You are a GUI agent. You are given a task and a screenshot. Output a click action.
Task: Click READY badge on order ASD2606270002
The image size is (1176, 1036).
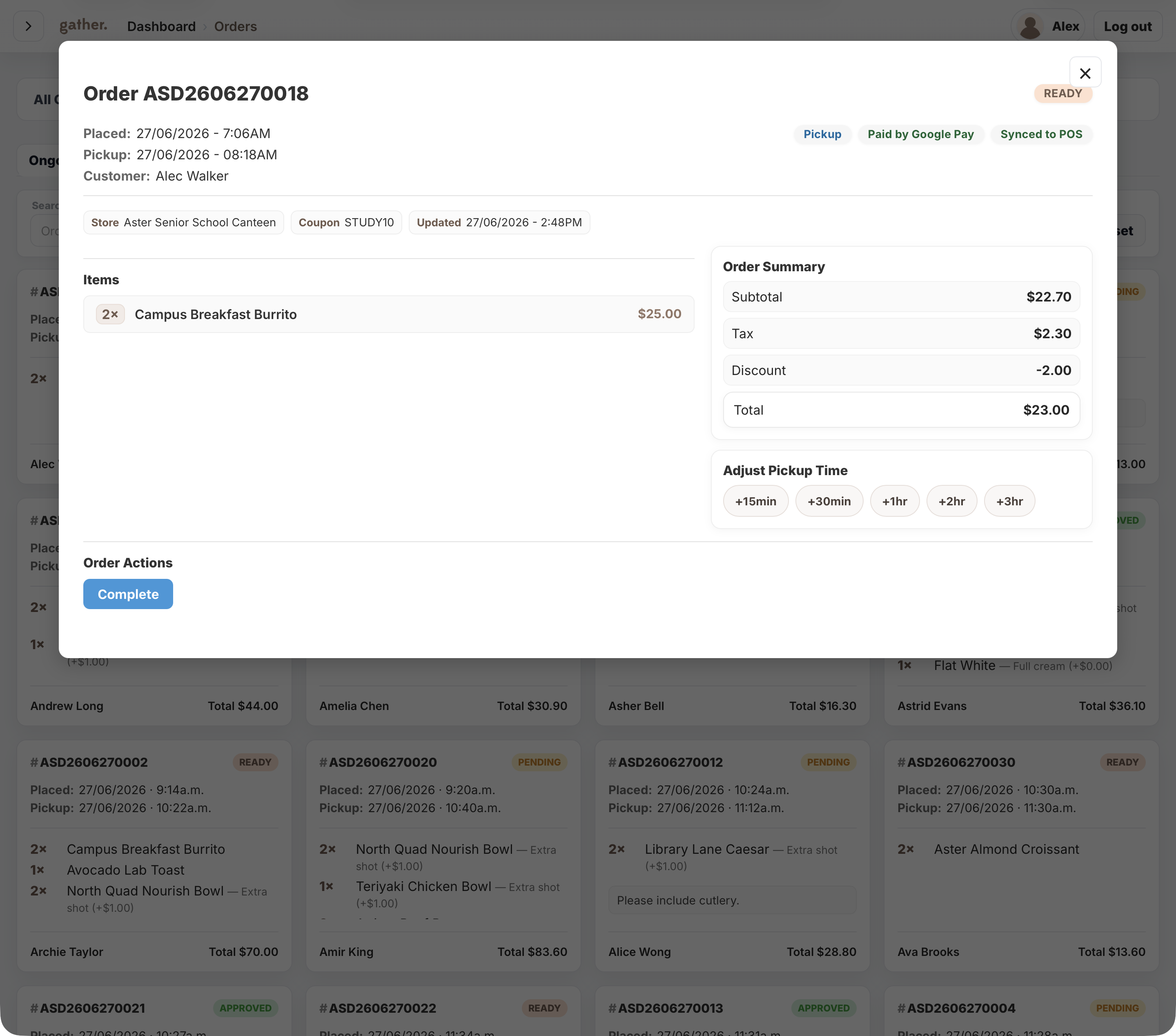pos(255,762)
